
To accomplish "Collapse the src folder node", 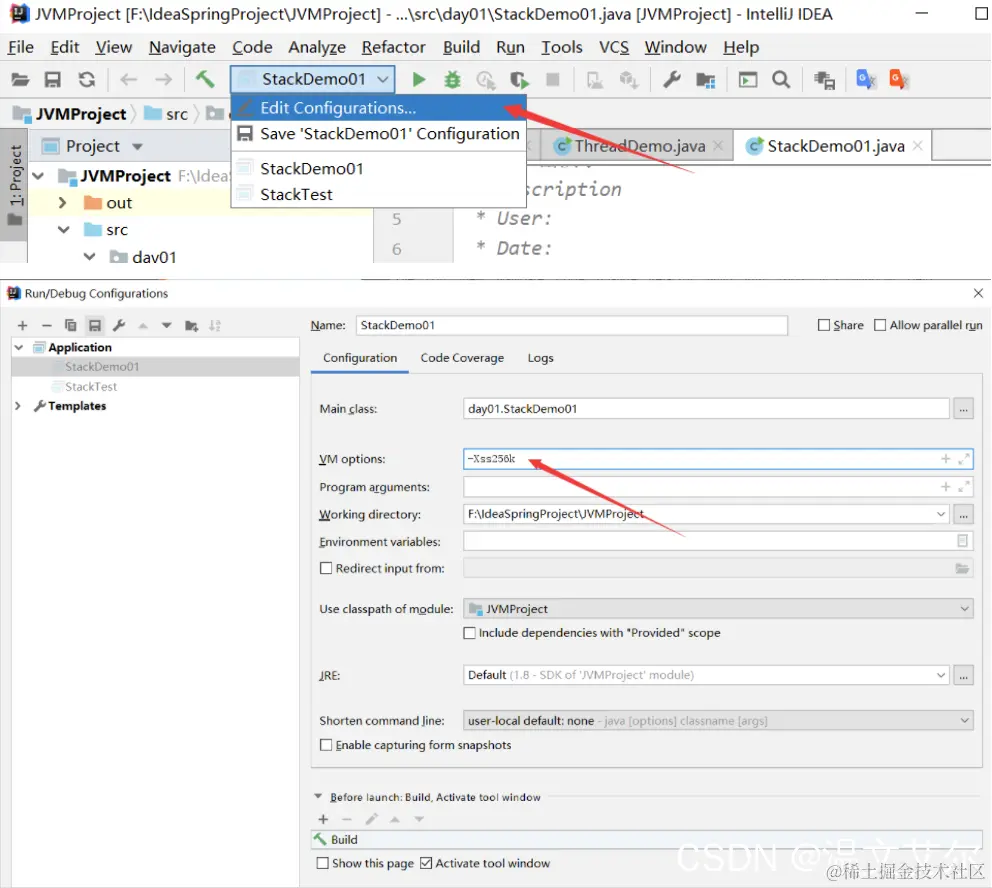I will 63,230.
